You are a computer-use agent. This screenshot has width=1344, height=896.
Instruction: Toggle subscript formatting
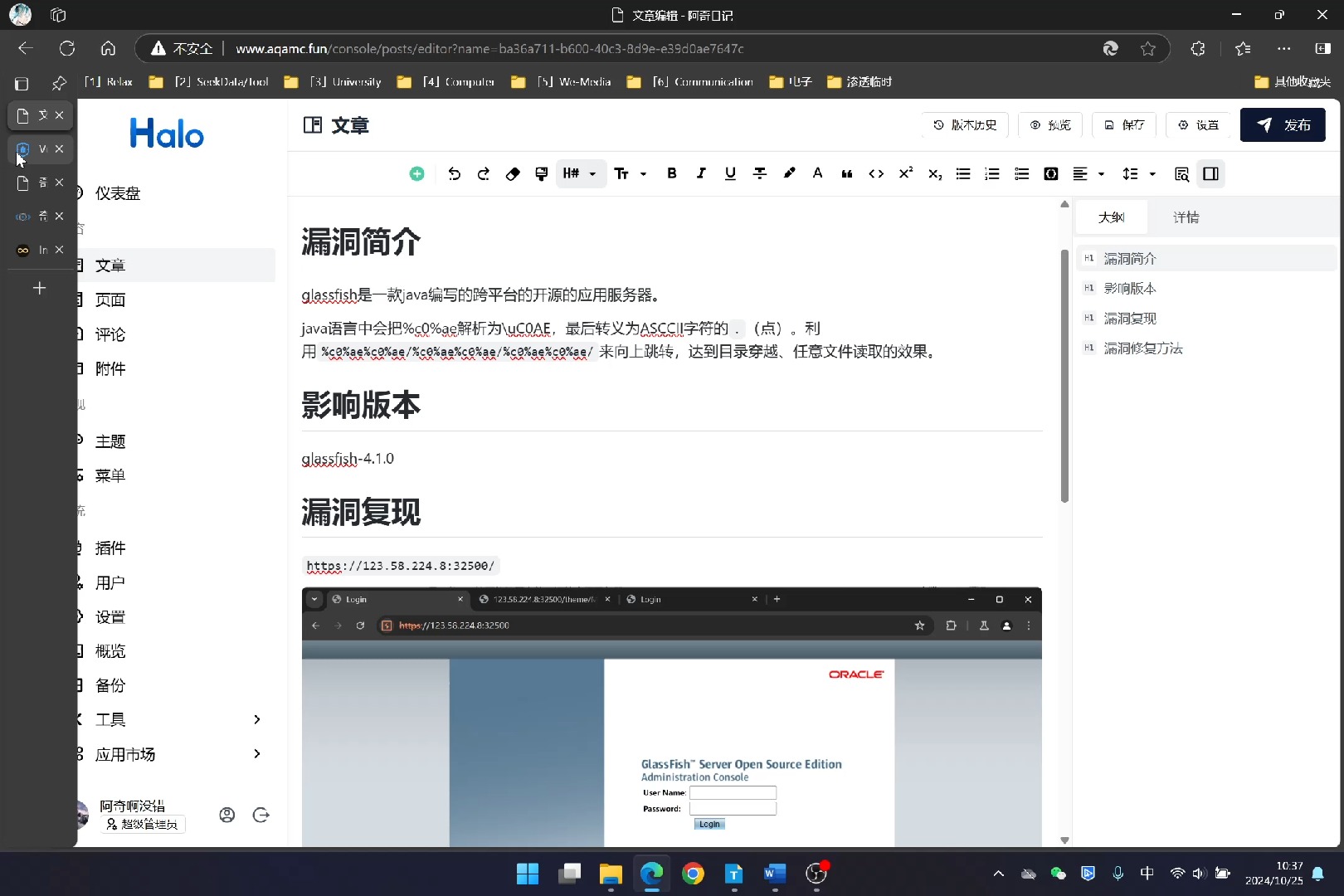(935, 173)
